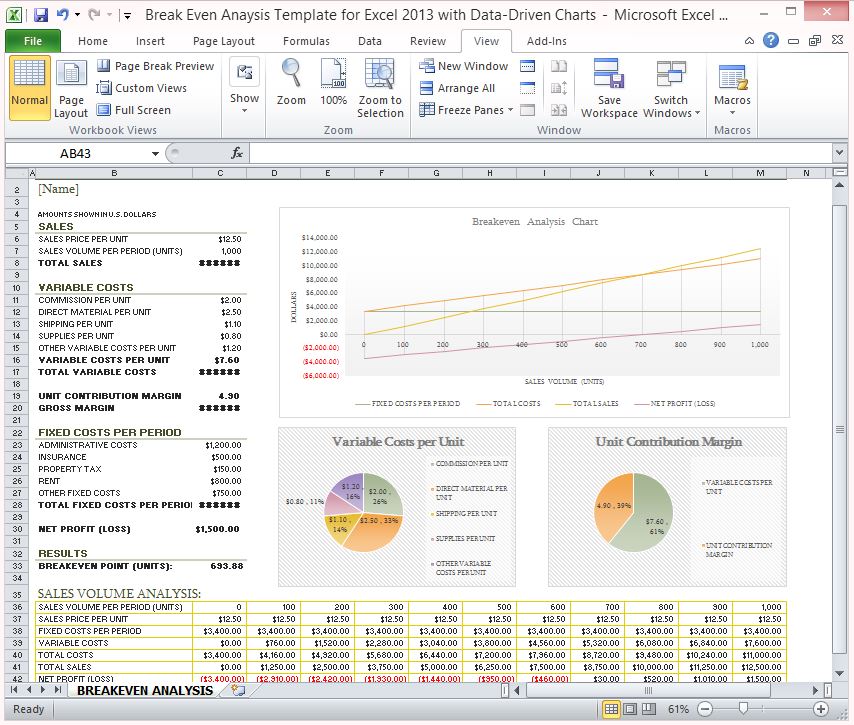Click the zoom slider handle
854x725 pixels.
point(743,709)
